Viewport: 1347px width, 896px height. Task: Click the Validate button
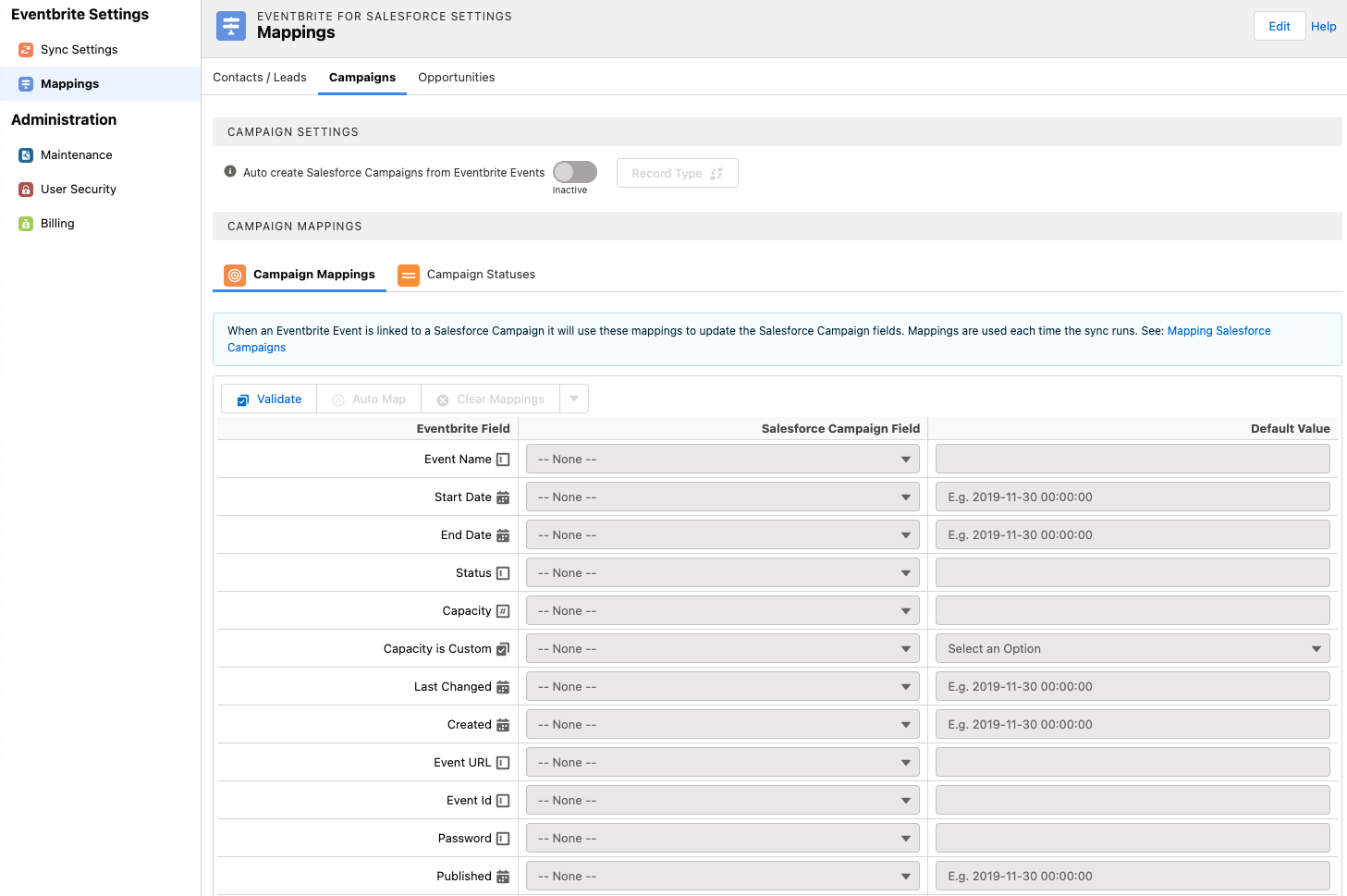269,399
